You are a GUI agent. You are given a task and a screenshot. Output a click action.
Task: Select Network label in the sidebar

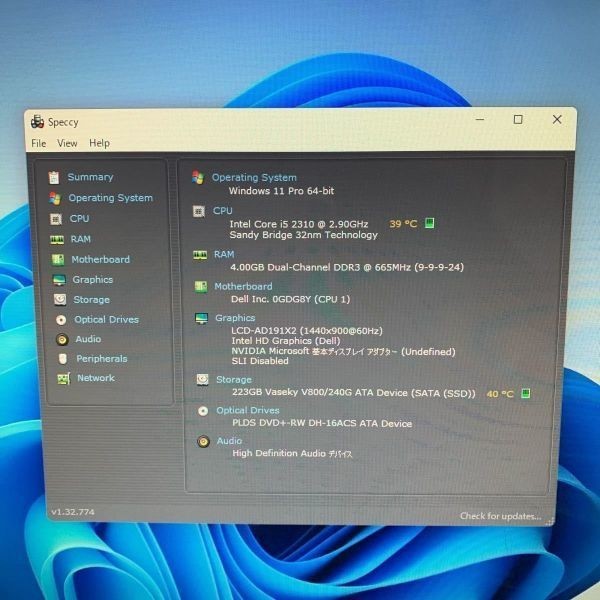pos(96,378)
